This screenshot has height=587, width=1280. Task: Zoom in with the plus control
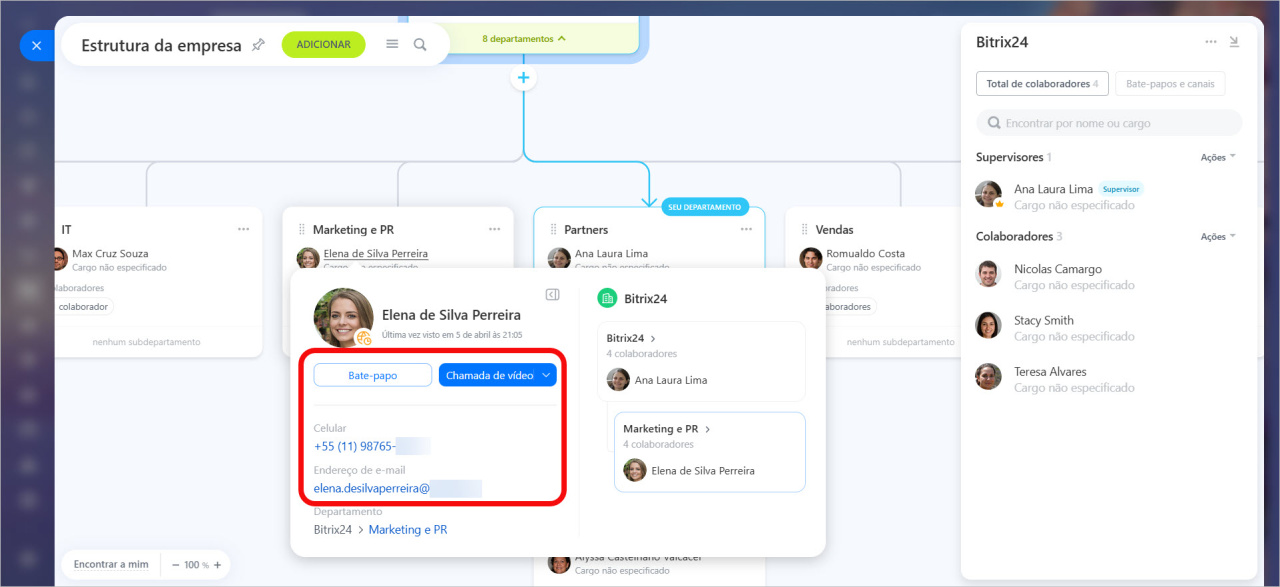[217, 565]
